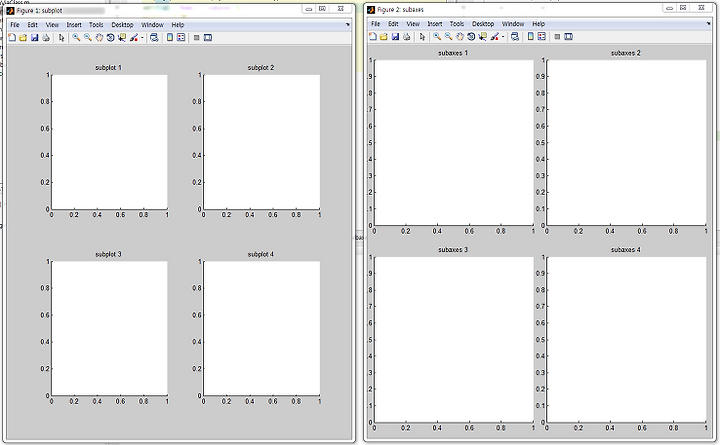This screenshot has height=445, width=720.
Task: Select the Edit Plot arrow in Figure 1
Action: pos(62,38)
